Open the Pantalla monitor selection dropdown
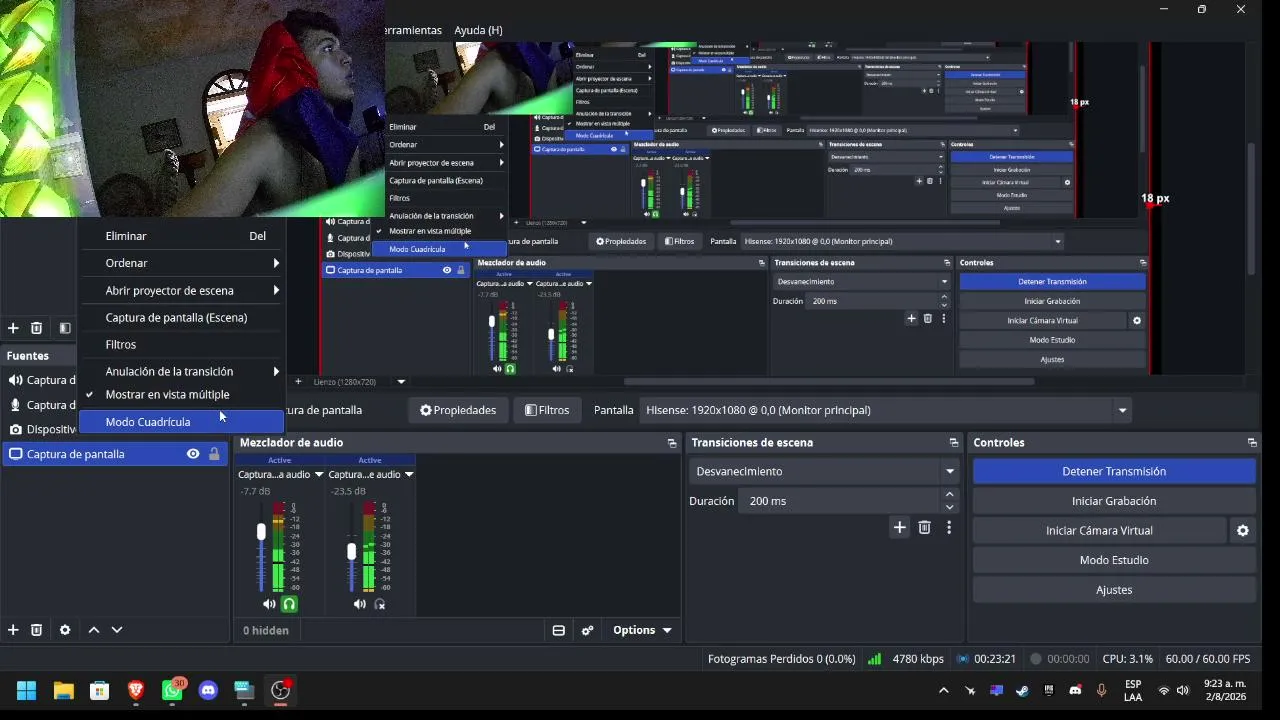This screenshot has width=1280, height=720. point(886,410)
